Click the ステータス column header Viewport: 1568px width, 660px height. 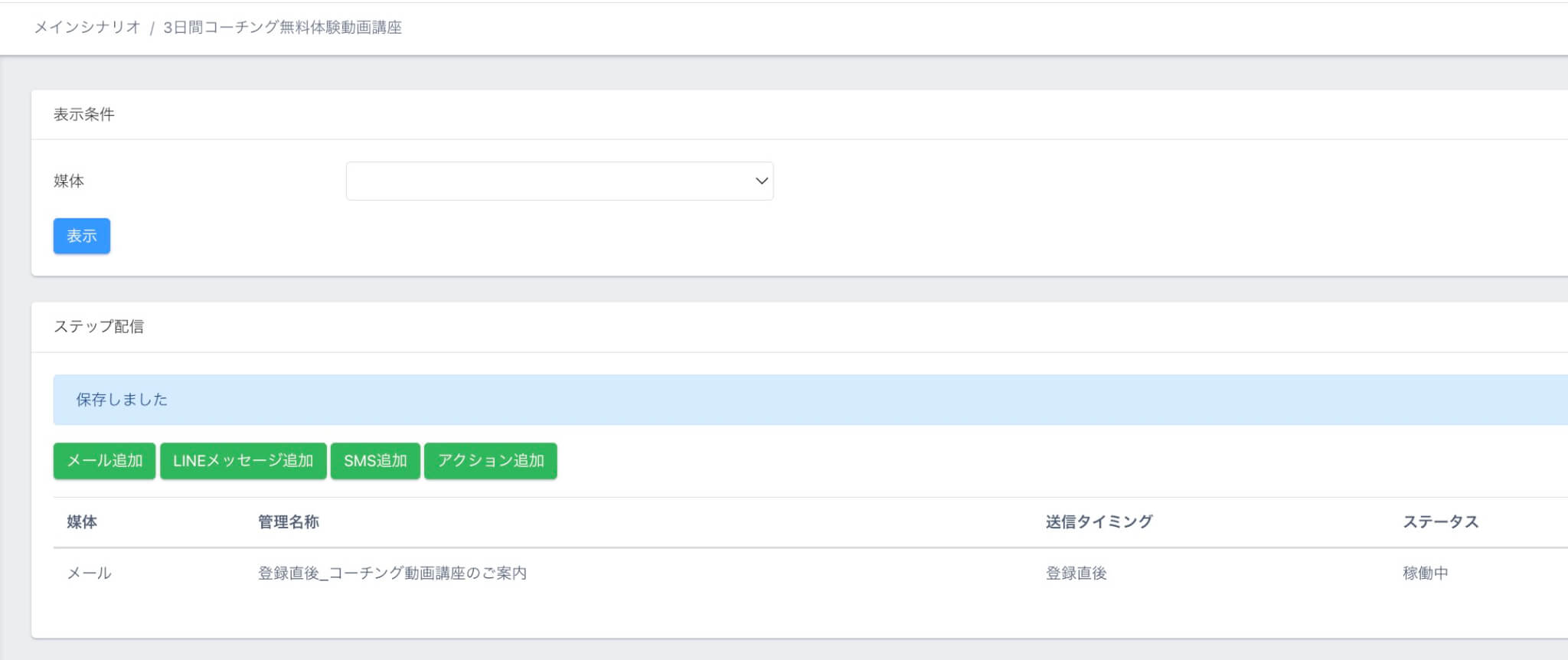point(1441,522)
